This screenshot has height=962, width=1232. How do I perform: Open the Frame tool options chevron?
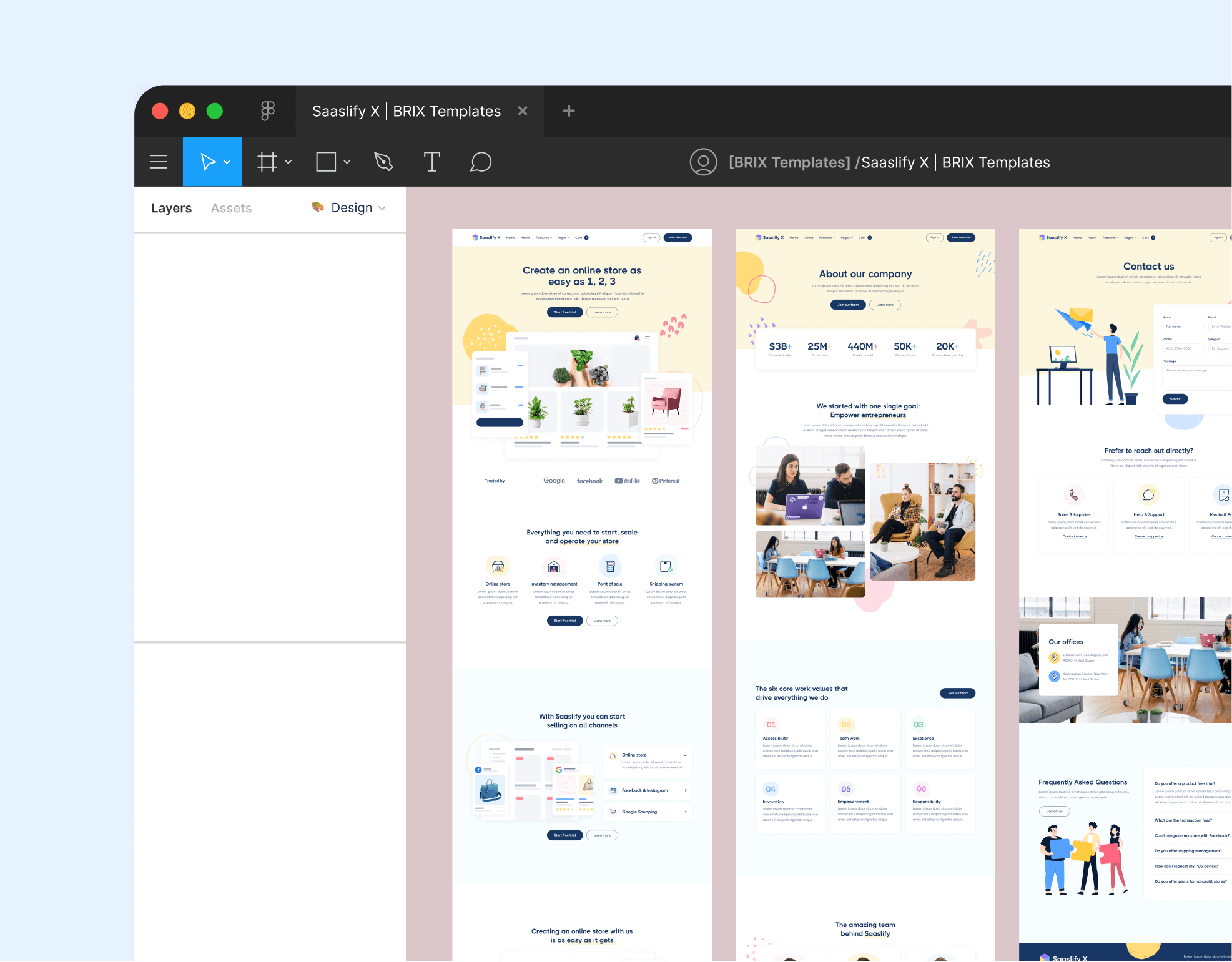pos(288,162)
